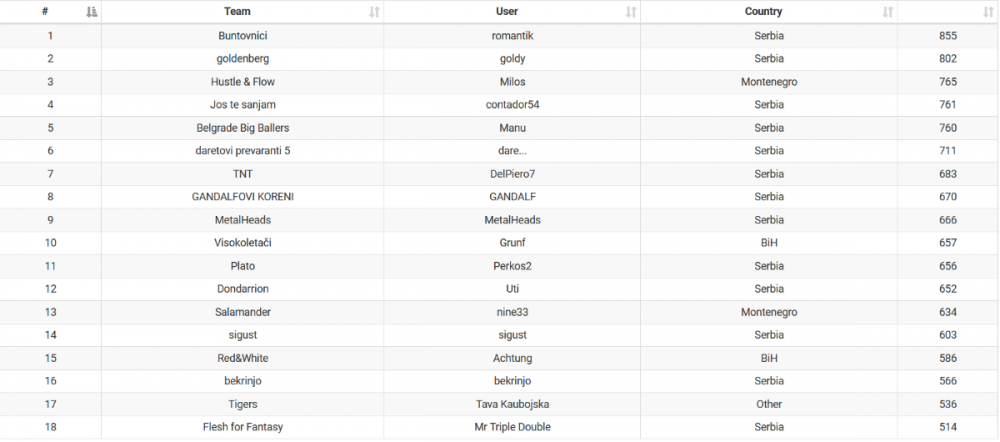Select user Perkos2

(x=512, y=266)
